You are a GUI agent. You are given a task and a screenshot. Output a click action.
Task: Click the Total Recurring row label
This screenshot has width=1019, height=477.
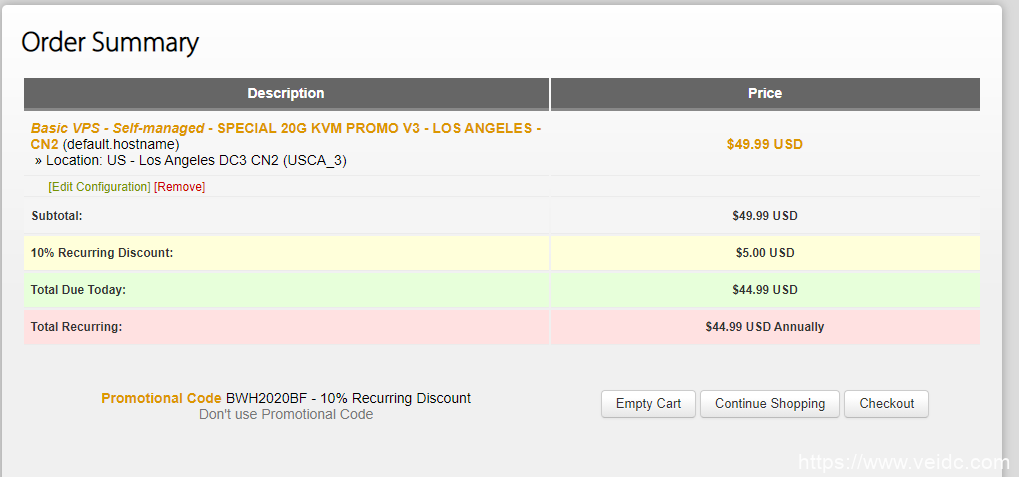click(76, 327)
